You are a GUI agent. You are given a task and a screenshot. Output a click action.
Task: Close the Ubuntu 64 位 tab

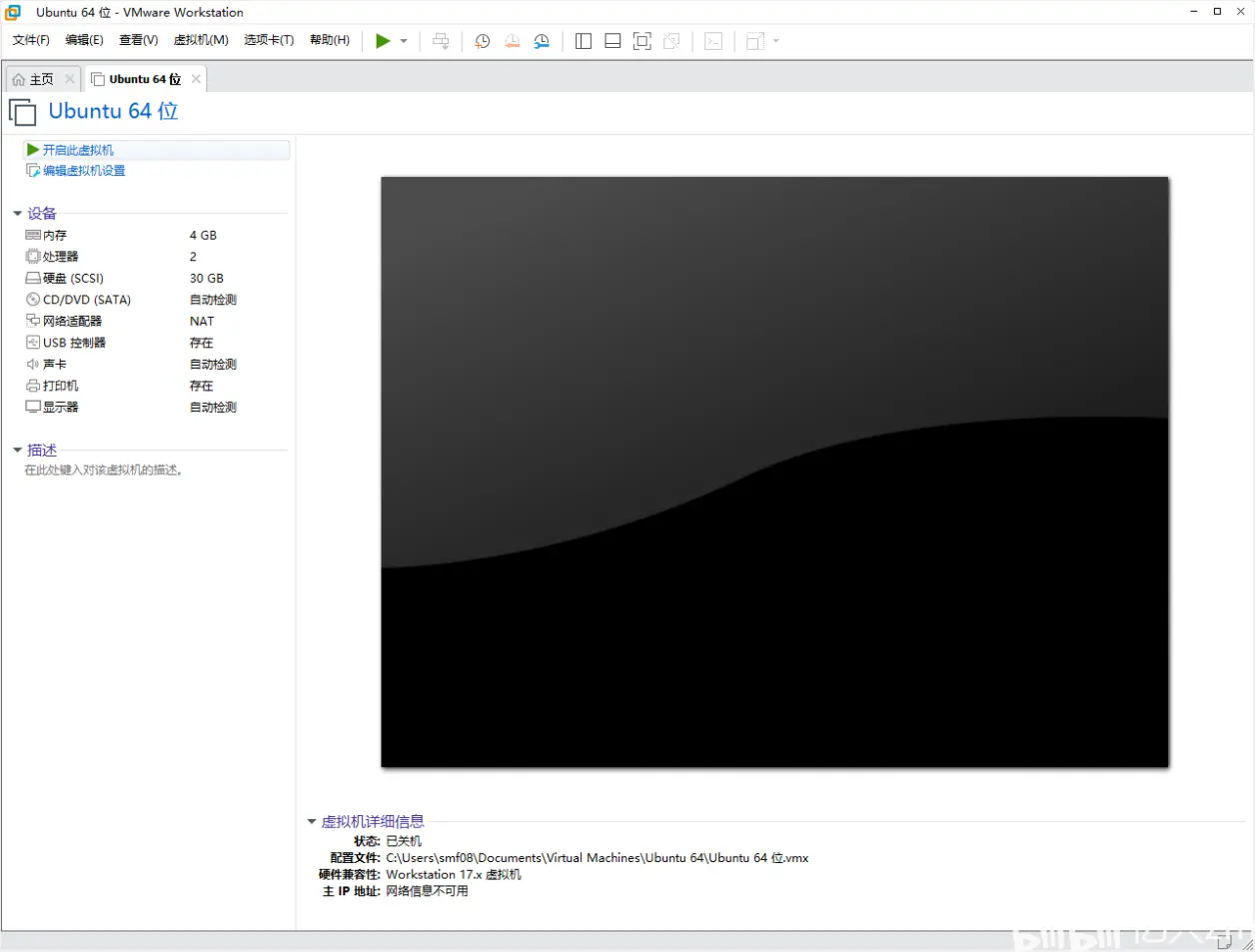[196, 79]
